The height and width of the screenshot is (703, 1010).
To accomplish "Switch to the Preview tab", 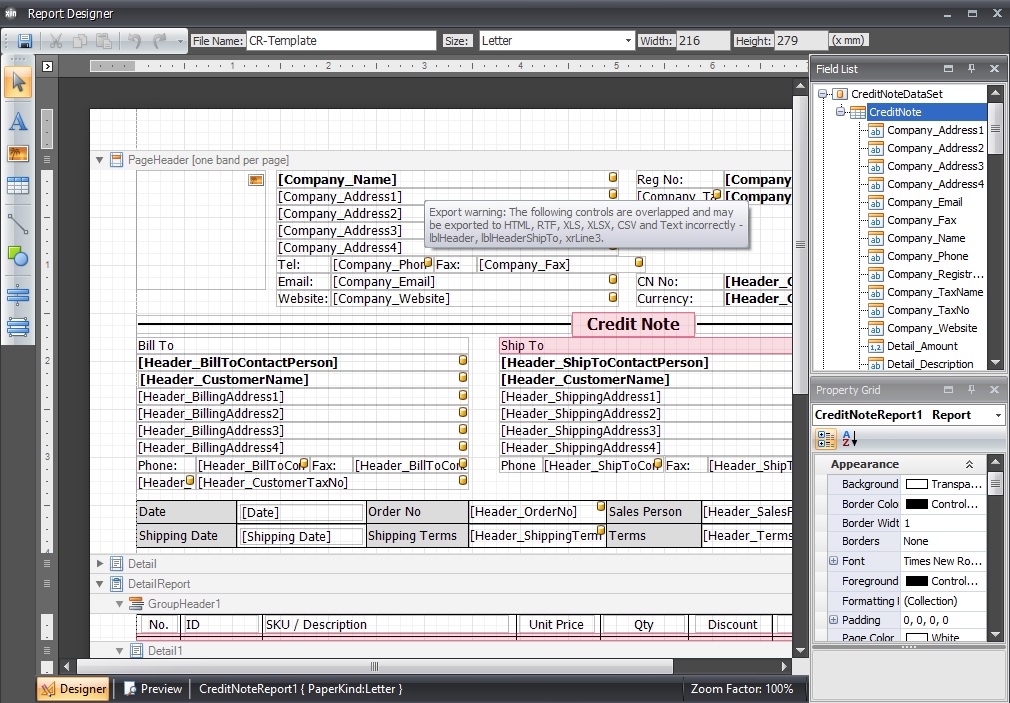I will click(153, 689).
